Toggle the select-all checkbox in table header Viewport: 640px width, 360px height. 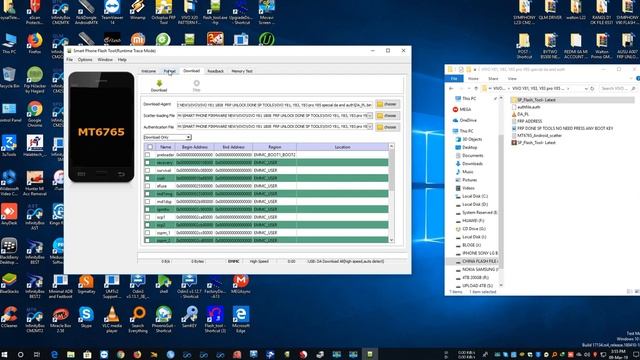[x=150, y=147]
